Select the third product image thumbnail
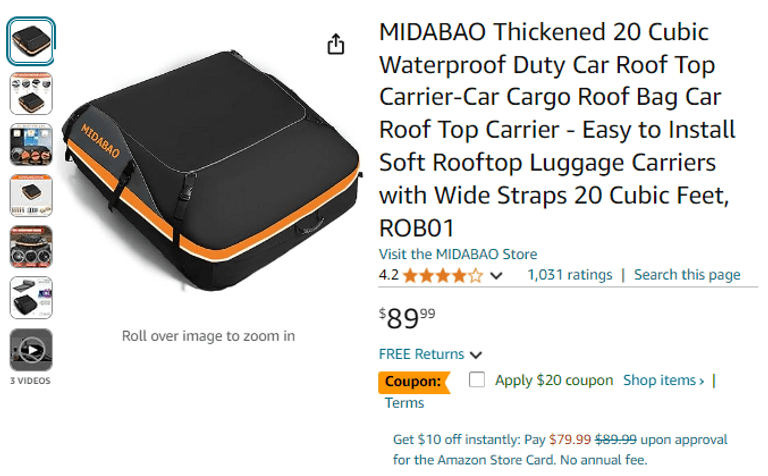Image resolution: width=768 pixels, height=476 pixels. click(x=31, y=144)
